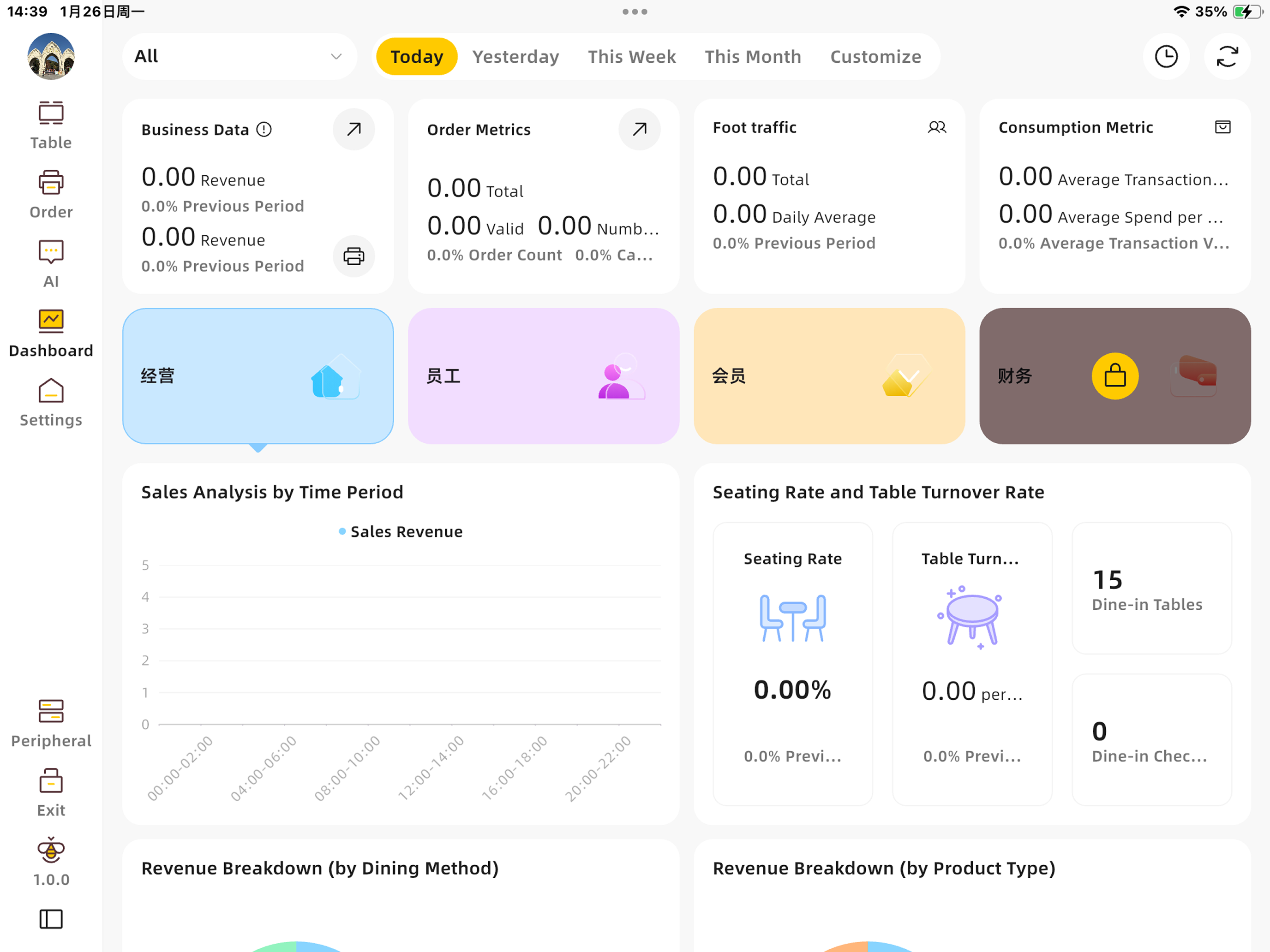Click Revenue Breakdown (by Dining Method) heading
This screenshot has width=1270, height=952.
[x=320, y=868]
